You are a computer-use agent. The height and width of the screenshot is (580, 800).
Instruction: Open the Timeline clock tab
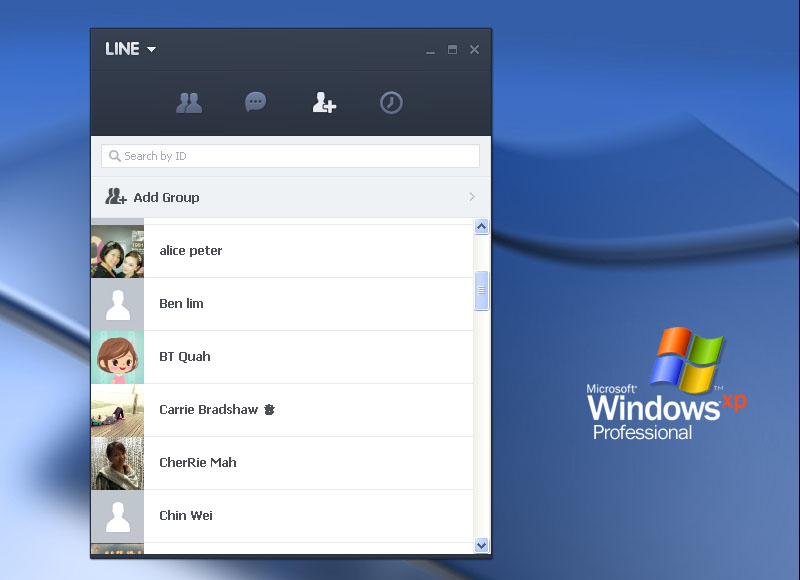(391, 103)
